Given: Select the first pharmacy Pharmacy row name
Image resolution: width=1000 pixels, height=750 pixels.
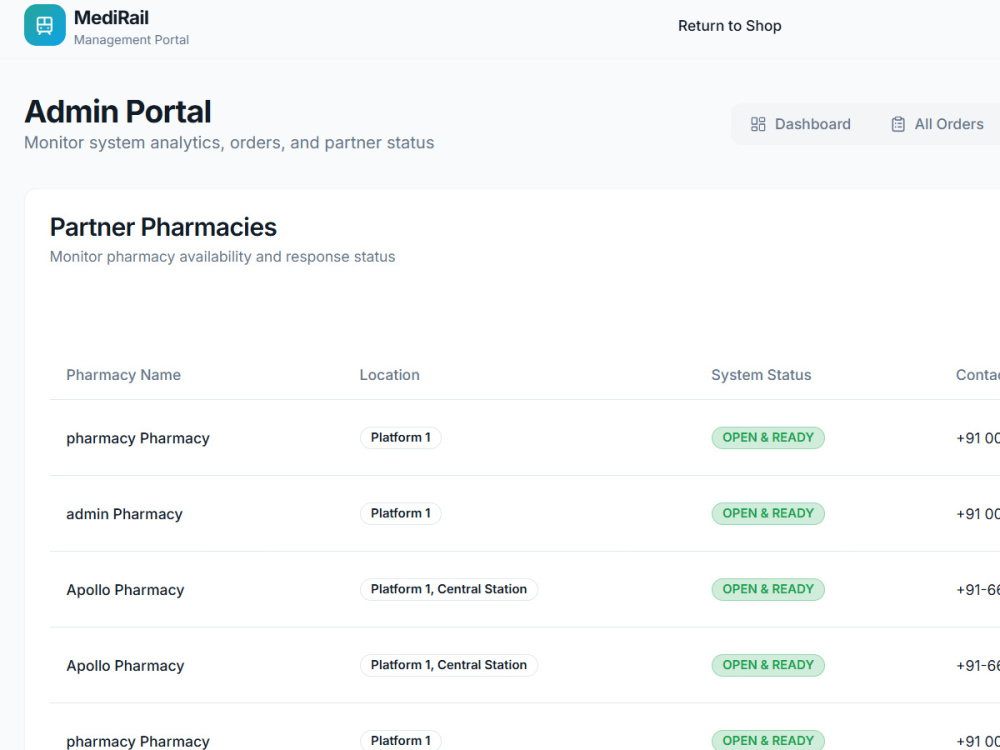Looking at the screenshot, I should click(x=138, y=438).
